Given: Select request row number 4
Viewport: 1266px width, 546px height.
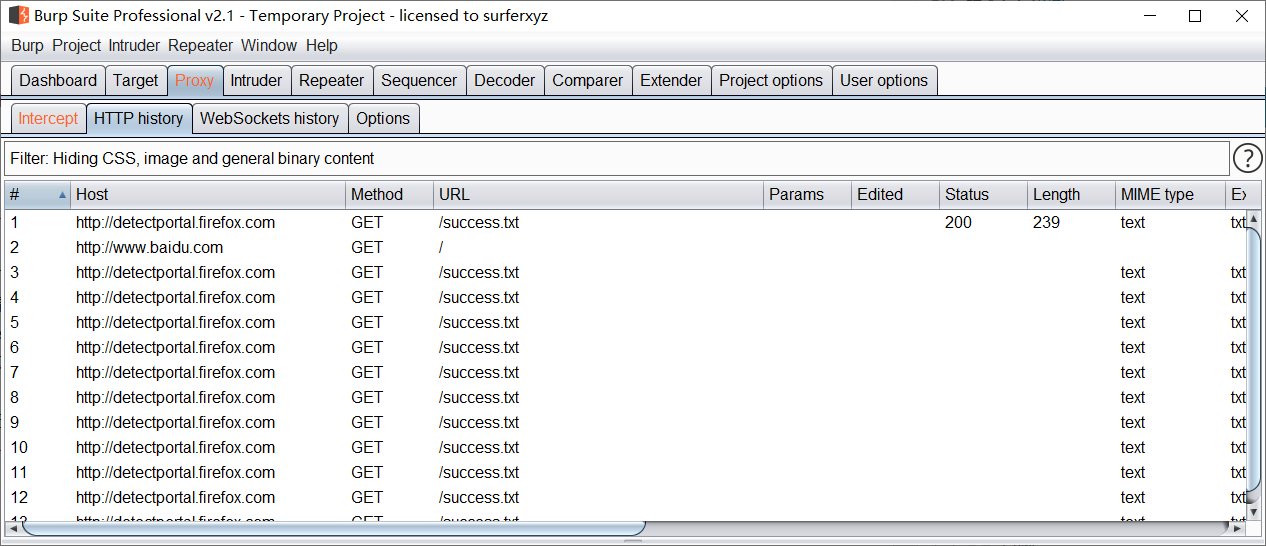Looking at the screenshot, I should pyautogui.click(x=625, y=297).
